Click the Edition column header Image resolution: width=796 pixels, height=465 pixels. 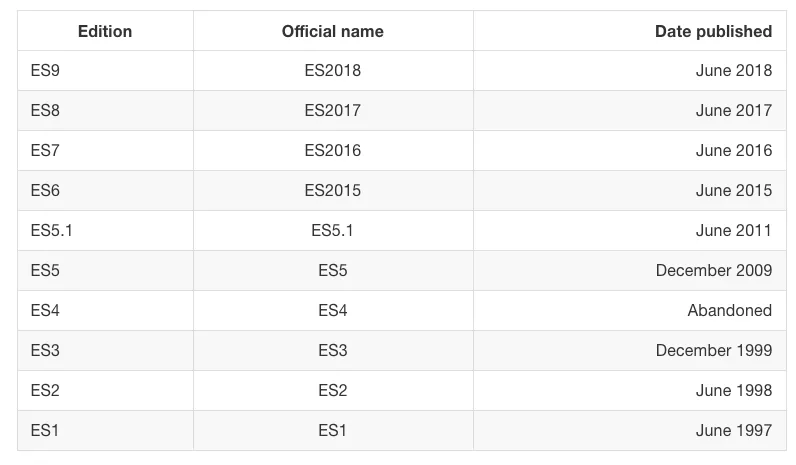coord(105,31)
